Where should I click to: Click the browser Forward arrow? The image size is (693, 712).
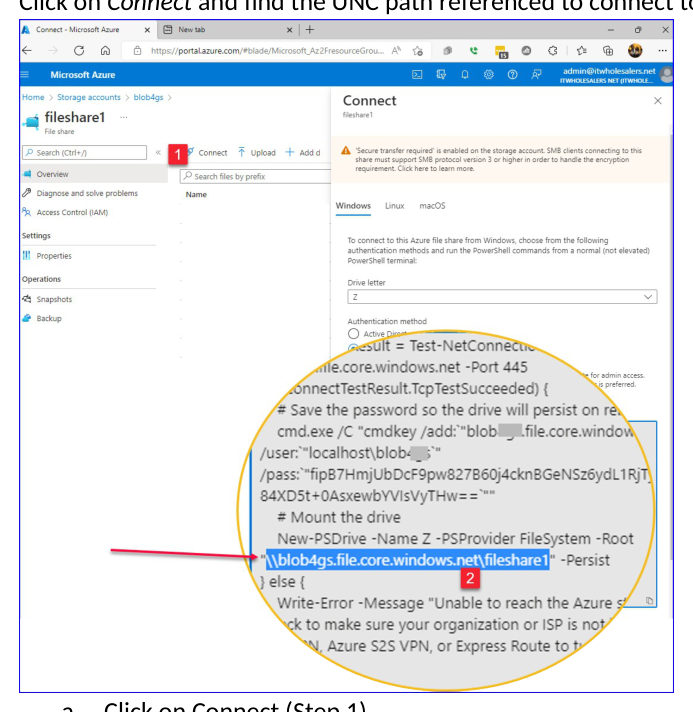53,50
